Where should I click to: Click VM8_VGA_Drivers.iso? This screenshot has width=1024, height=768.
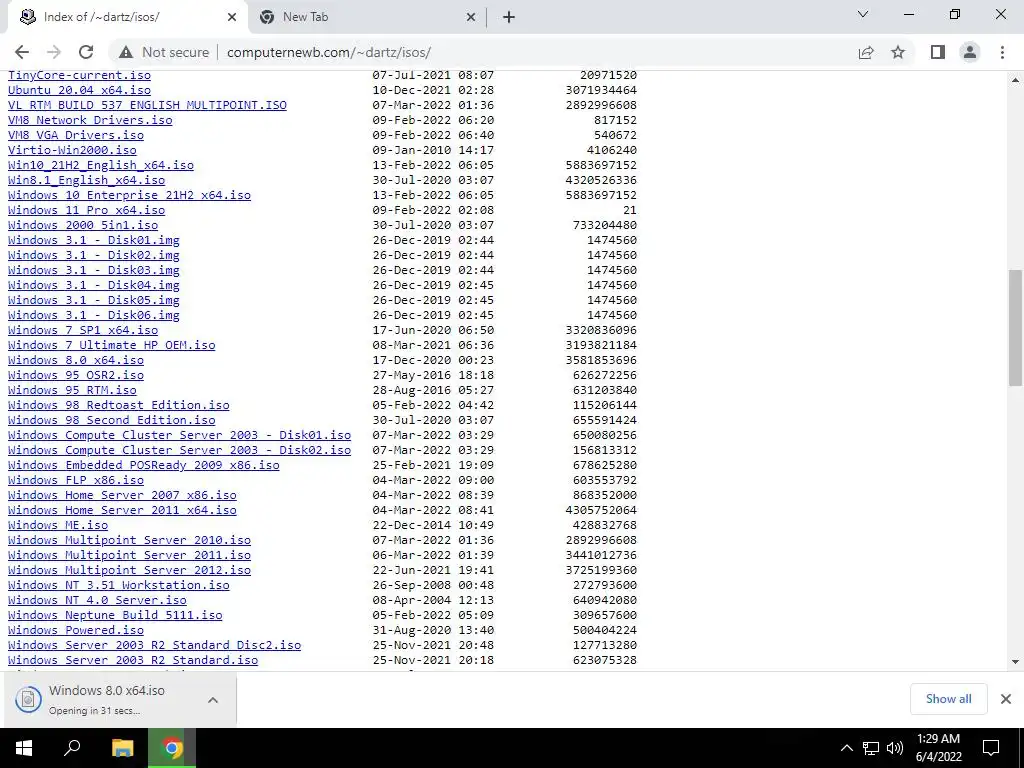coord(76,135)
